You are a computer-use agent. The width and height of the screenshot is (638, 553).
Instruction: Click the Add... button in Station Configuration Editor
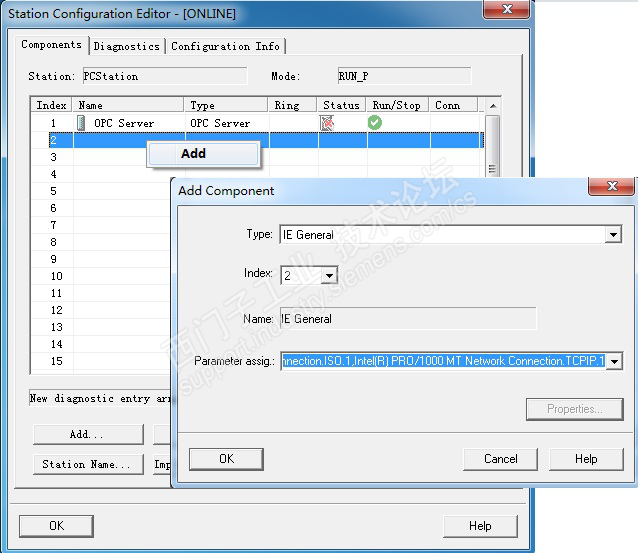tap(88, 435)
